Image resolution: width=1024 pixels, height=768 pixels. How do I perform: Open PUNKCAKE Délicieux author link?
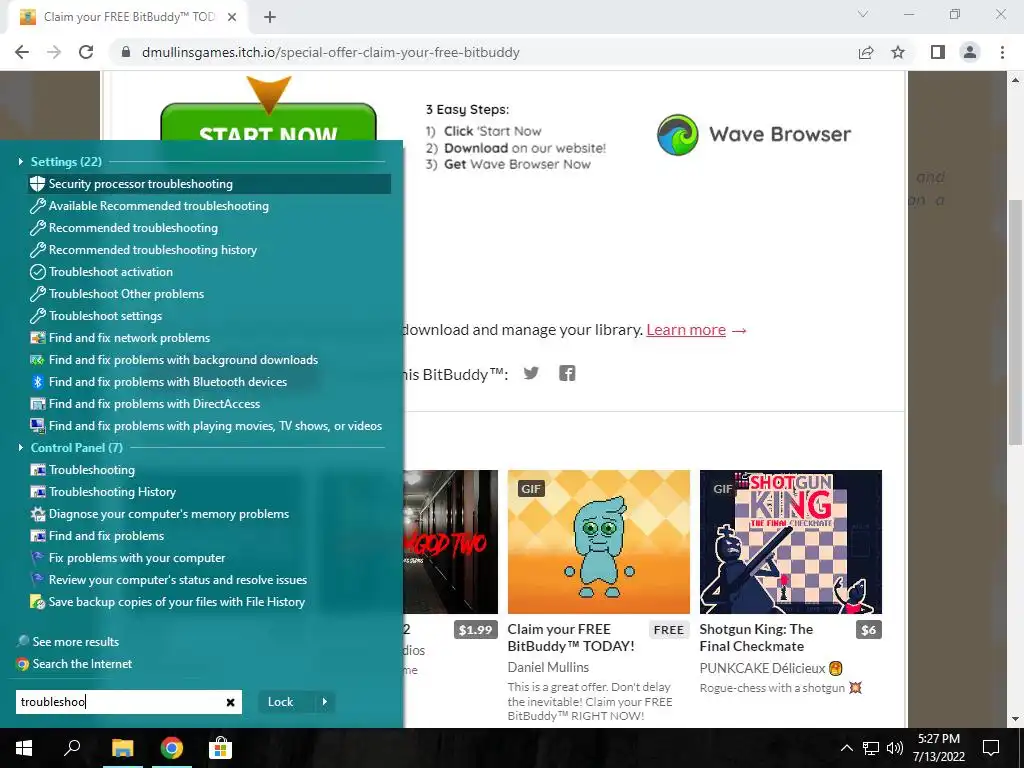(x=762, y=668)
